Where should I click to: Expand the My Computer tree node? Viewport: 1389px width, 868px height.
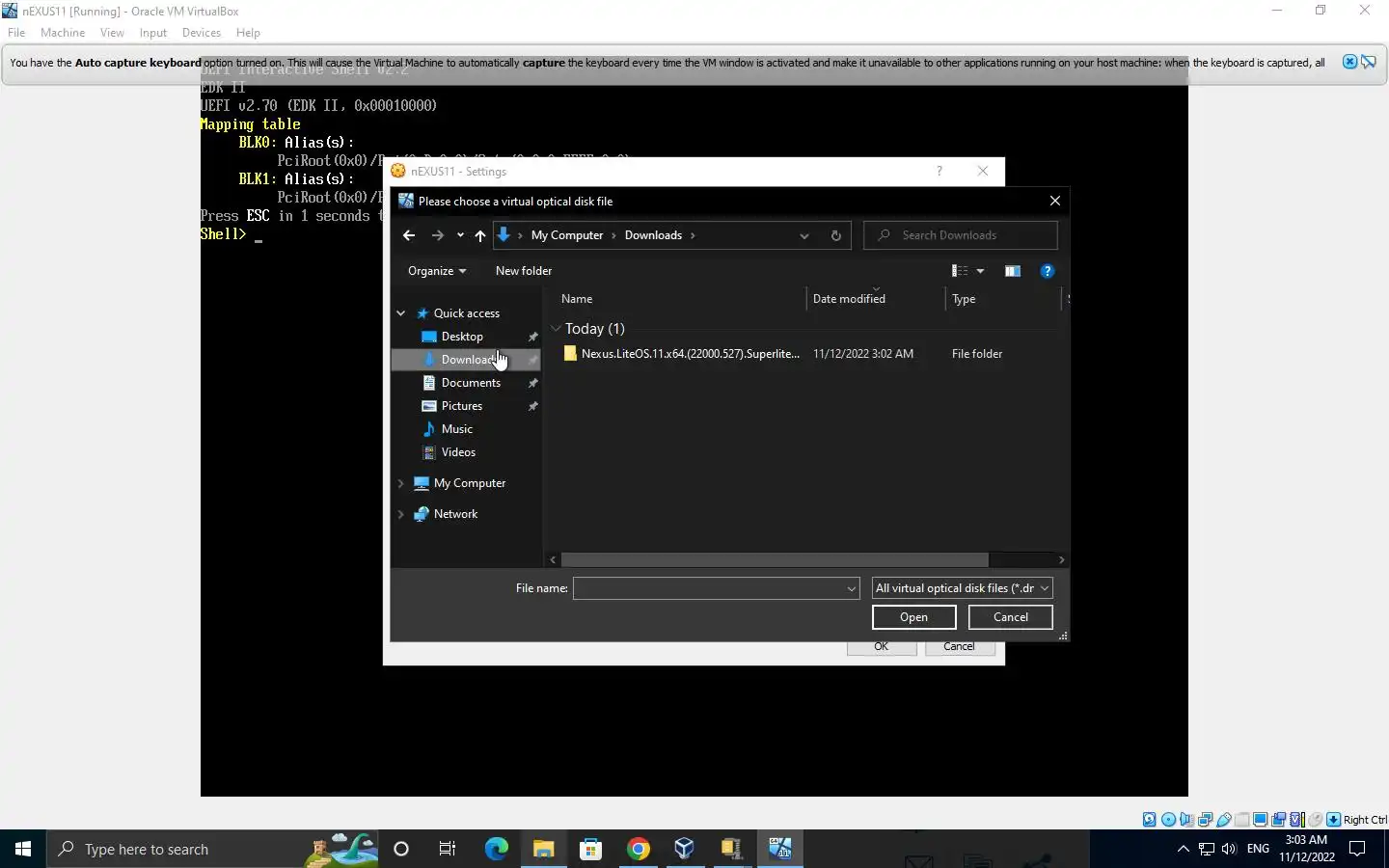pyautogui.click(x=401, y=483)
